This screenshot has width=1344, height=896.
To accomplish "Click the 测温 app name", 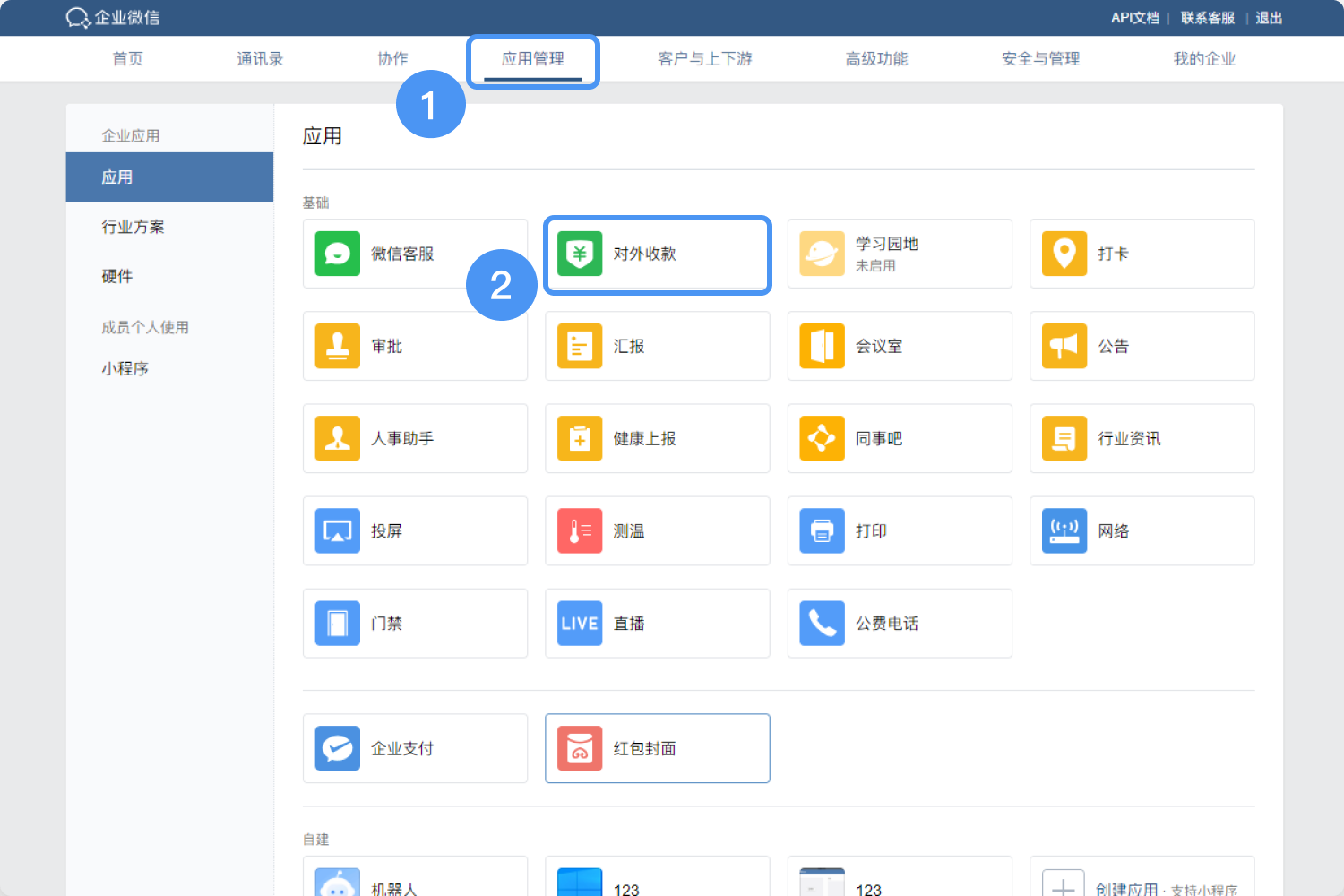I will 628,530.
